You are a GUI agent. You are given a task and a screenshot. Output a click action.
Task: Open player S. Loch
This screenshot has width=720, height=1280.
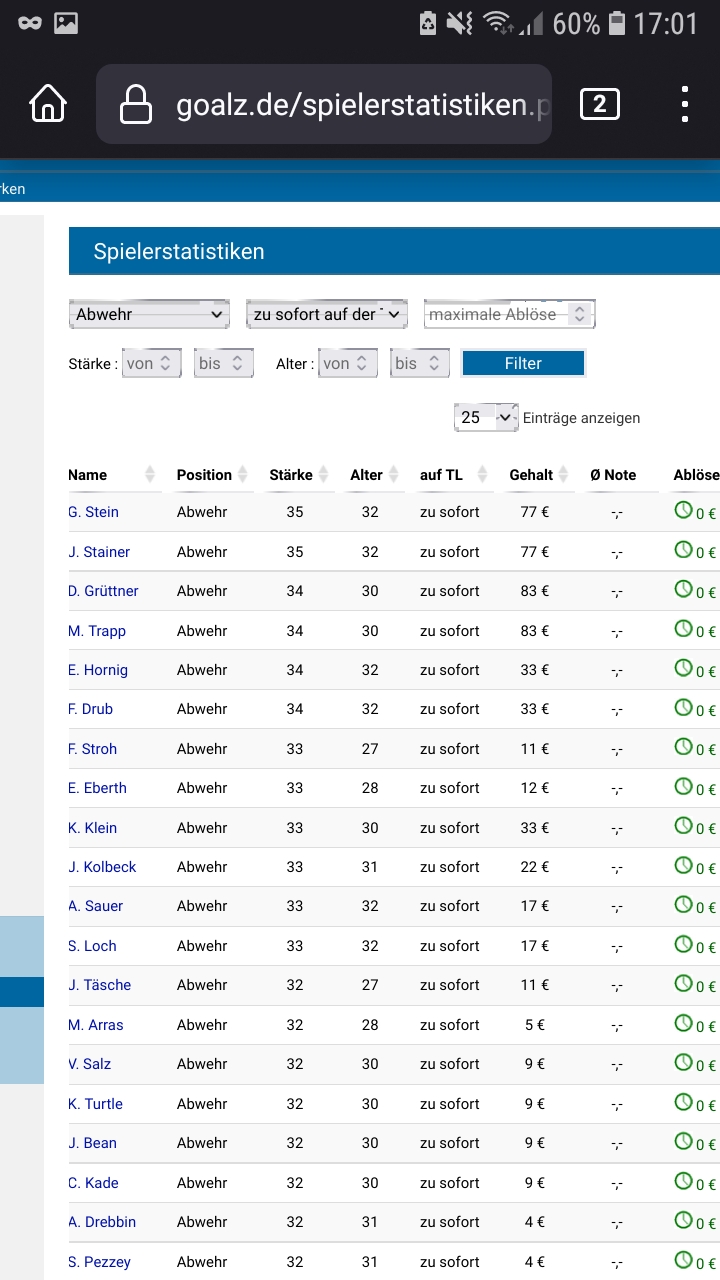coord(92,946)
